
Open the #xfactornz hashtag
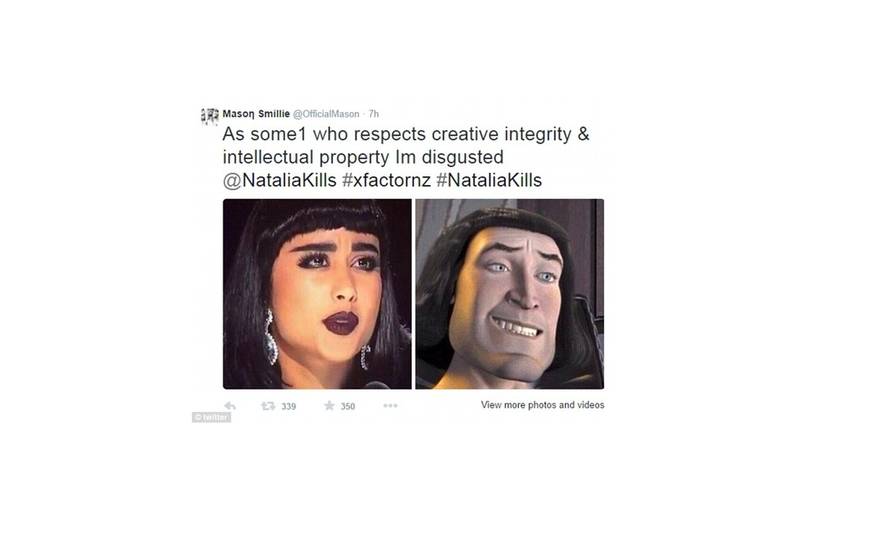pyautogui.click(x=387, y=180)
